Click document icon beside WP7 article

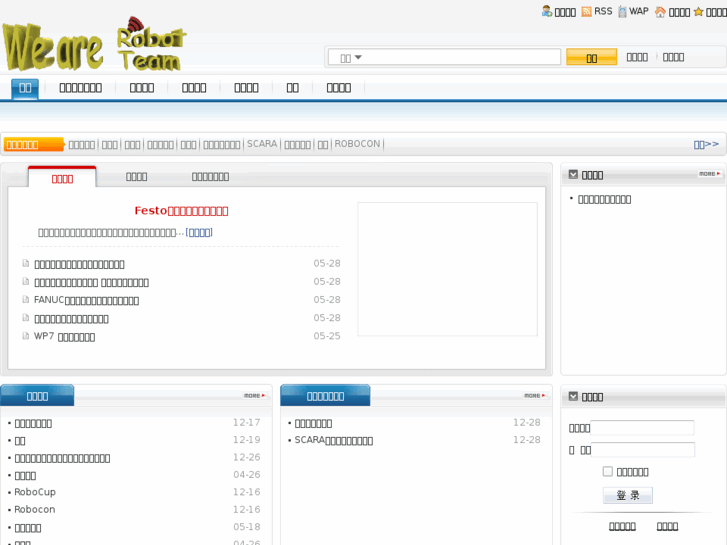click(x=26, y=336)
